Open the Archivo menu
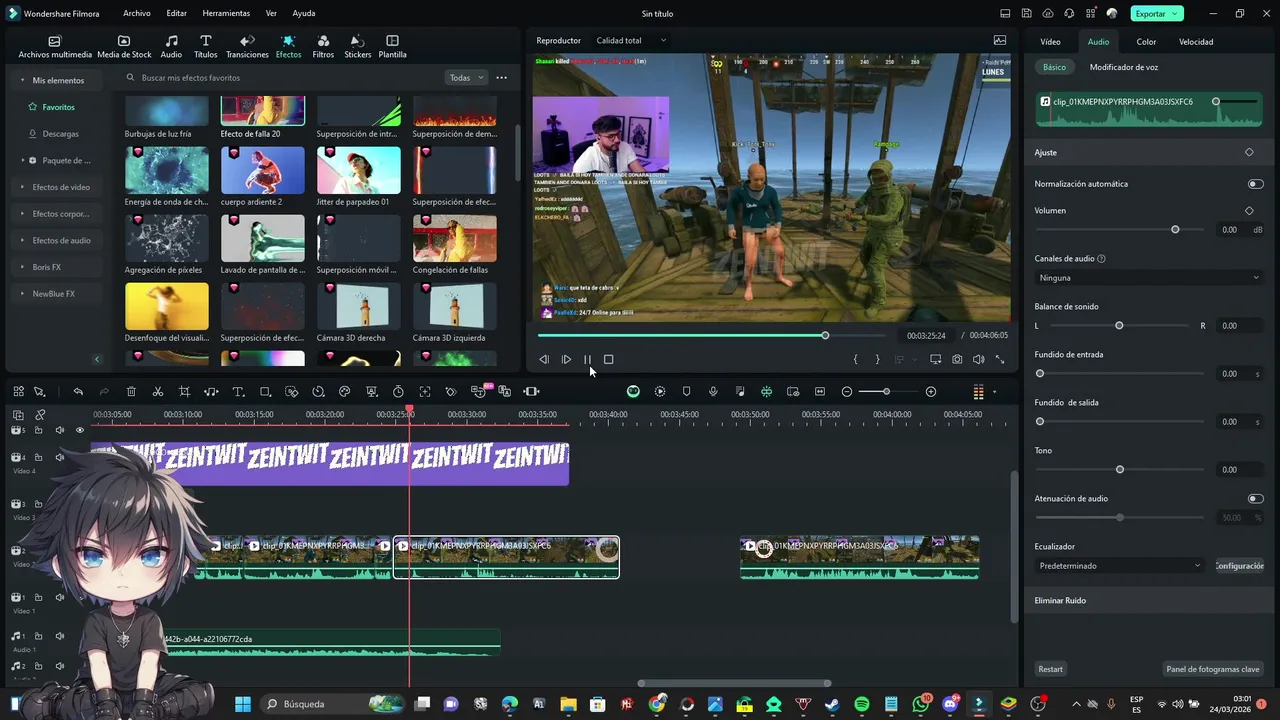 coord(137,14)
